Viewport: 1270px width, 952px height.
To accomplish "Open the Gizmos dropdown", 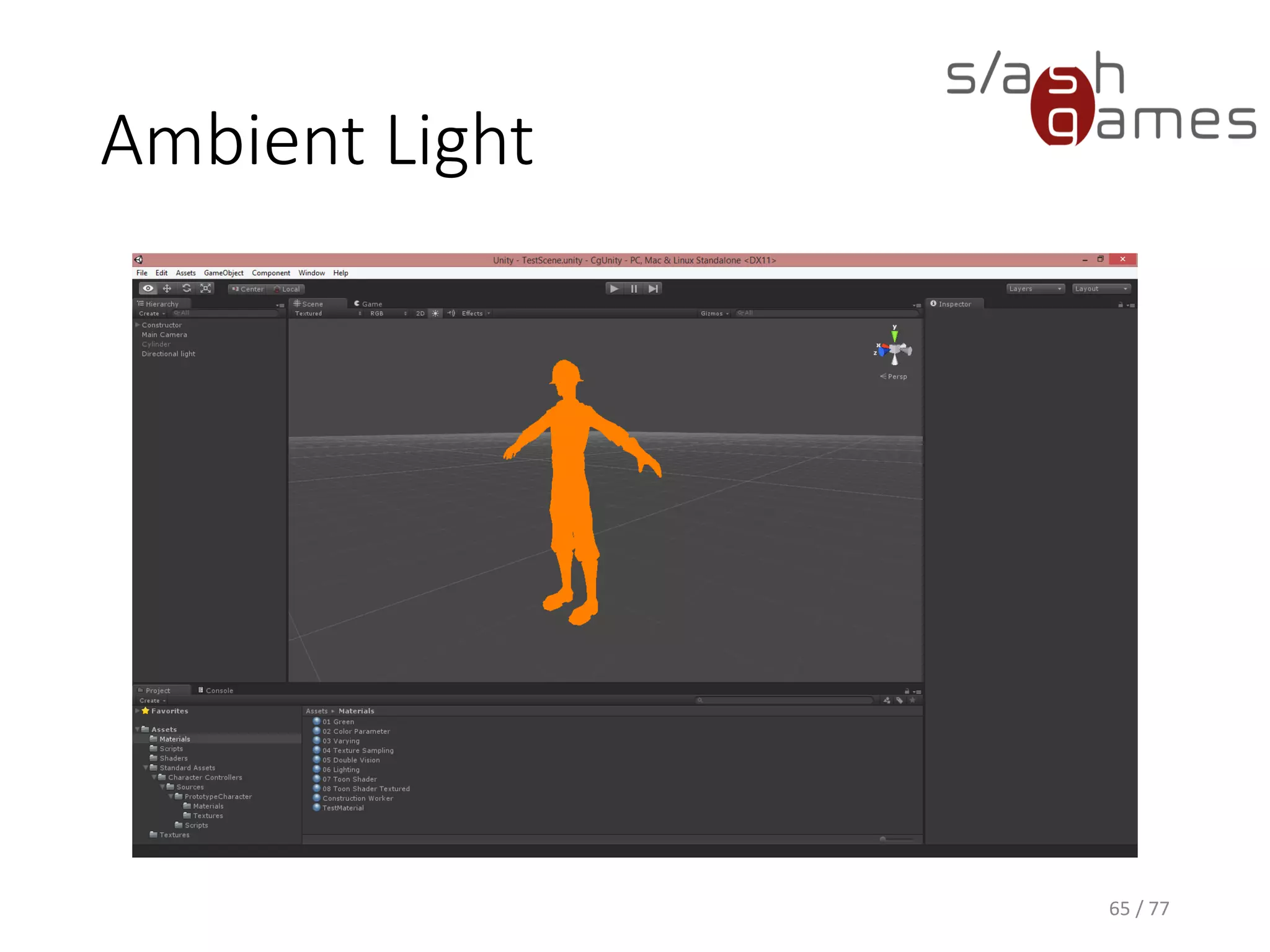I will 714,313.
